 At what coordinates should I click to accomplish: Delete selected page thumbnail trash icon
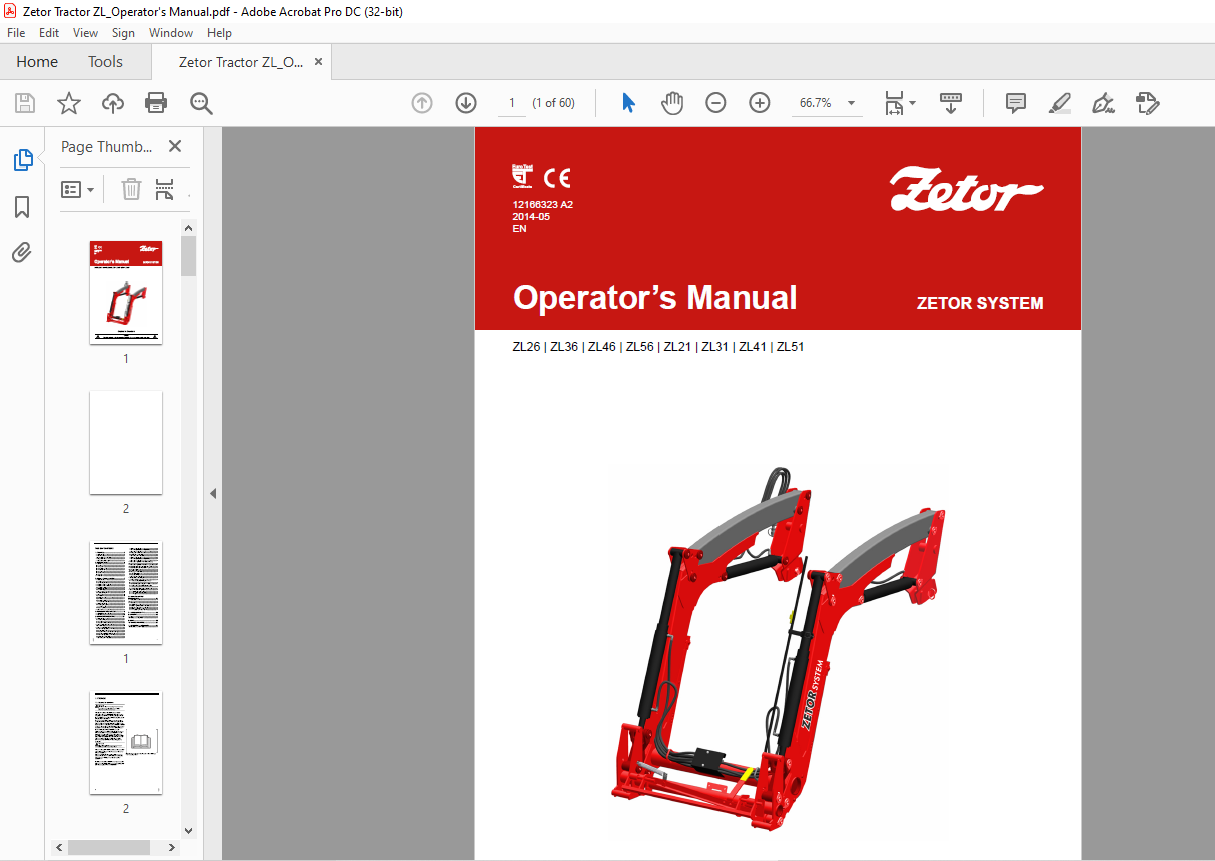(131, 189)
